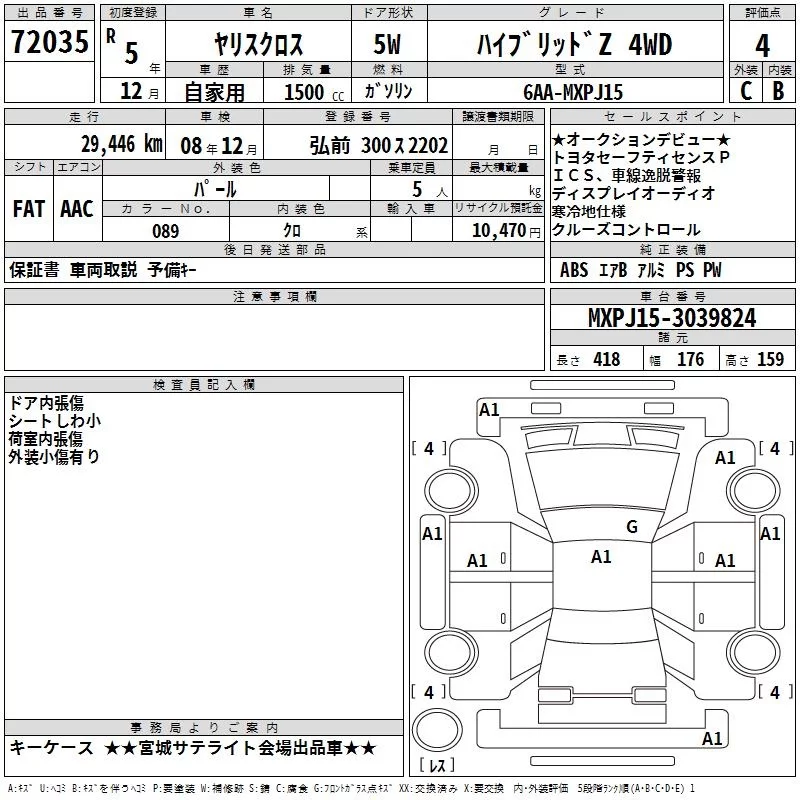Click the front-right wheel in the diagram
This screenshot has height=800, width=800.
[753, 491]
